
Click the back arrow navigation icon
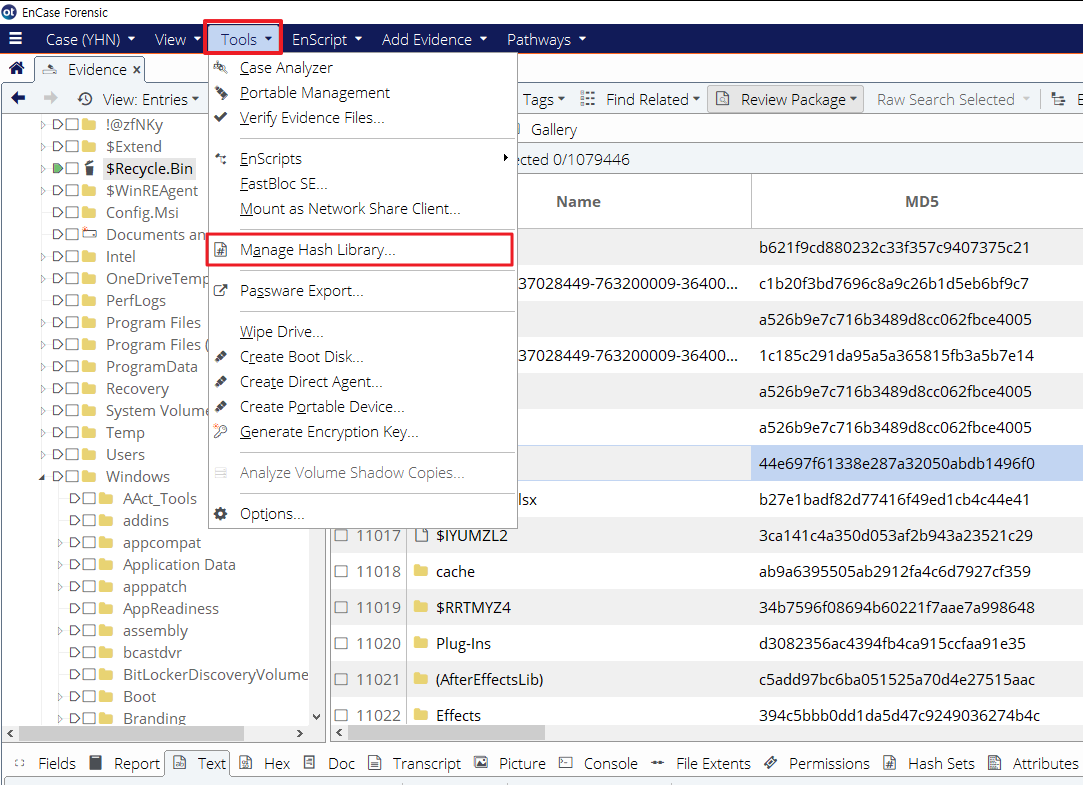tap(19, 98)
